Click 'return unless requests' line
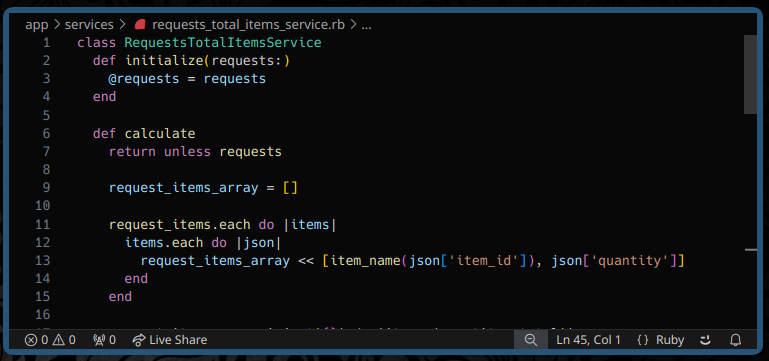769x361 pixels. pos(195,152)
